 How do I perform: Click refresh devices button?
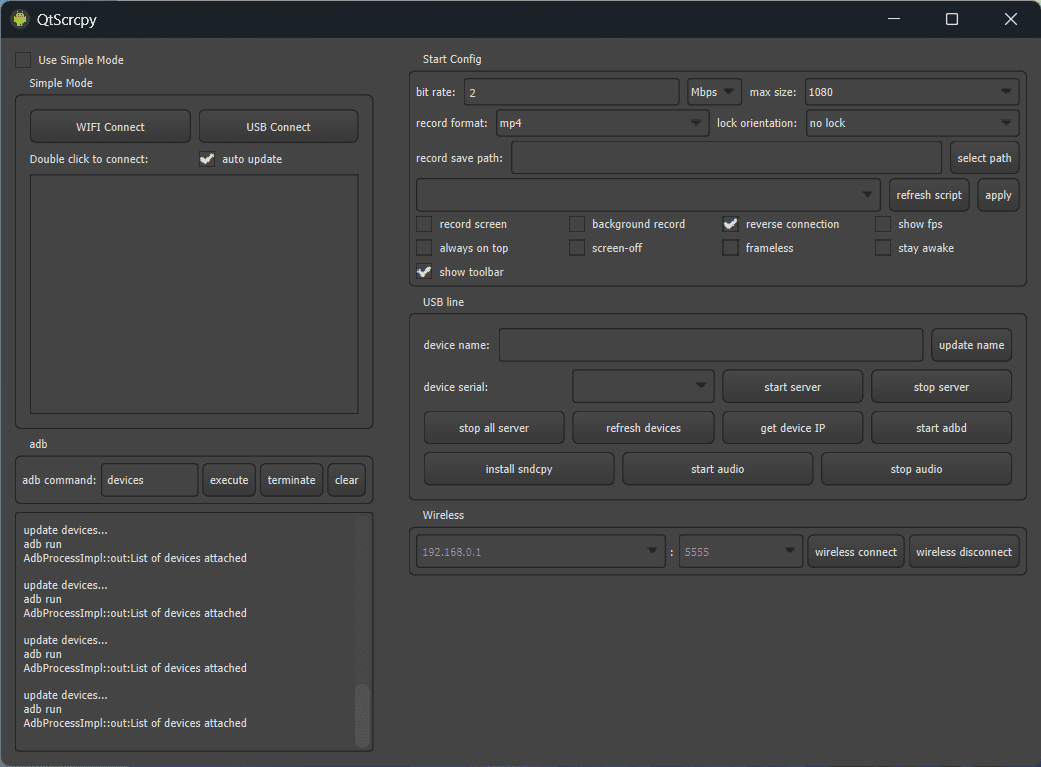[643, 428]
